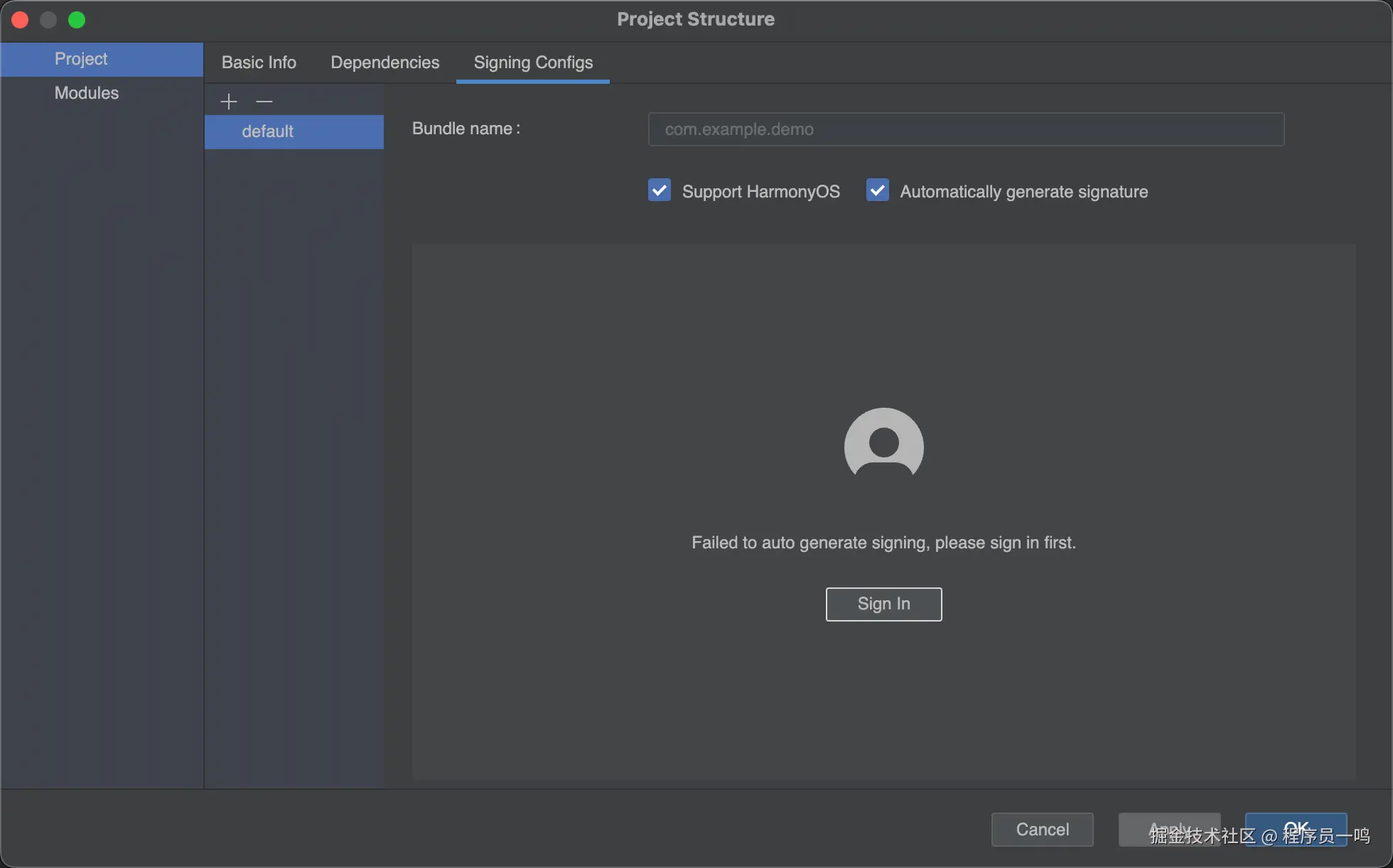Viewport: 1393px width, 868px height.
Task: Open the Basic Info tab
Action: (259, 63)
